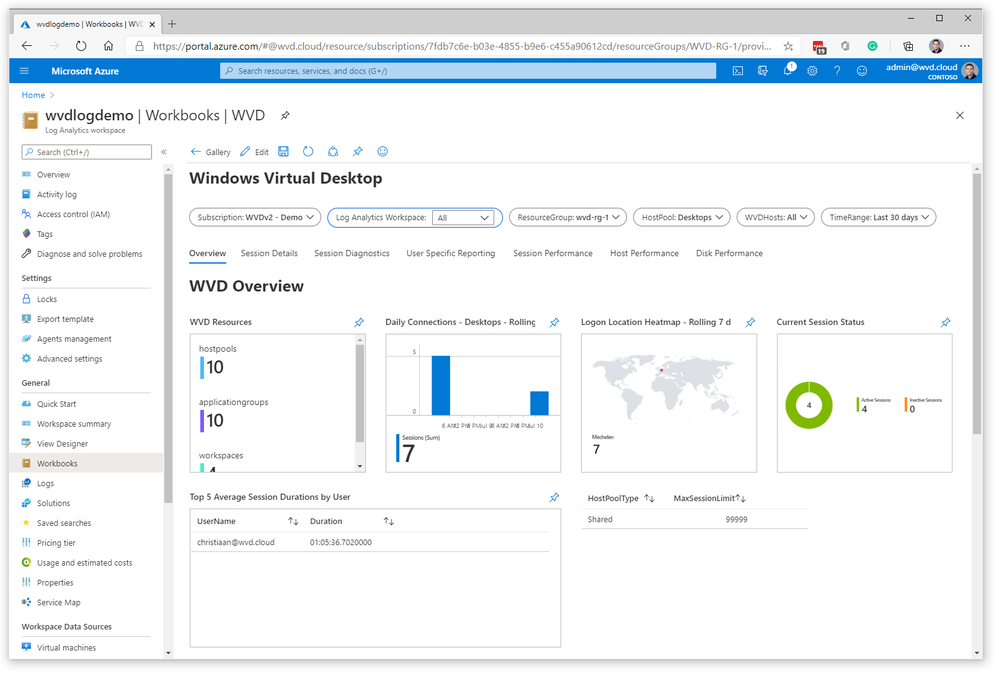Open the View Designer menu item
Image resolution: width=999 pixels, height=676 pixels.
coord(62,444)
